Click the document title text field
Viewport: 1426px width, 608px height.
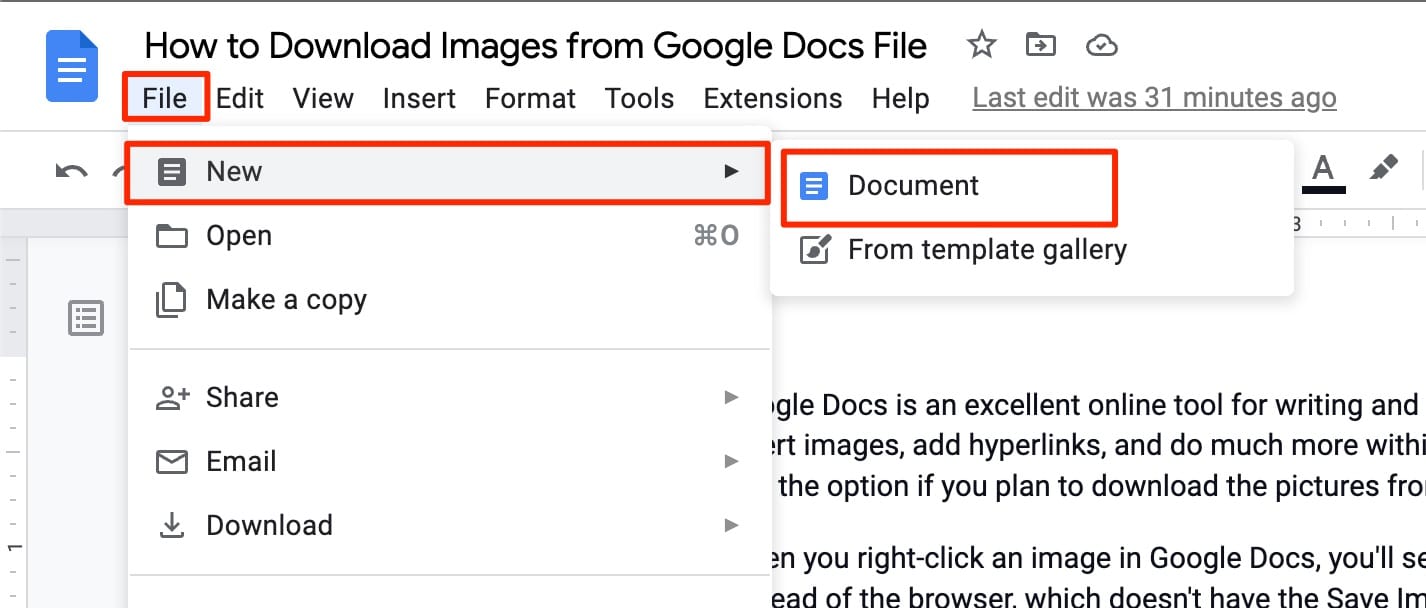[535, 46]
